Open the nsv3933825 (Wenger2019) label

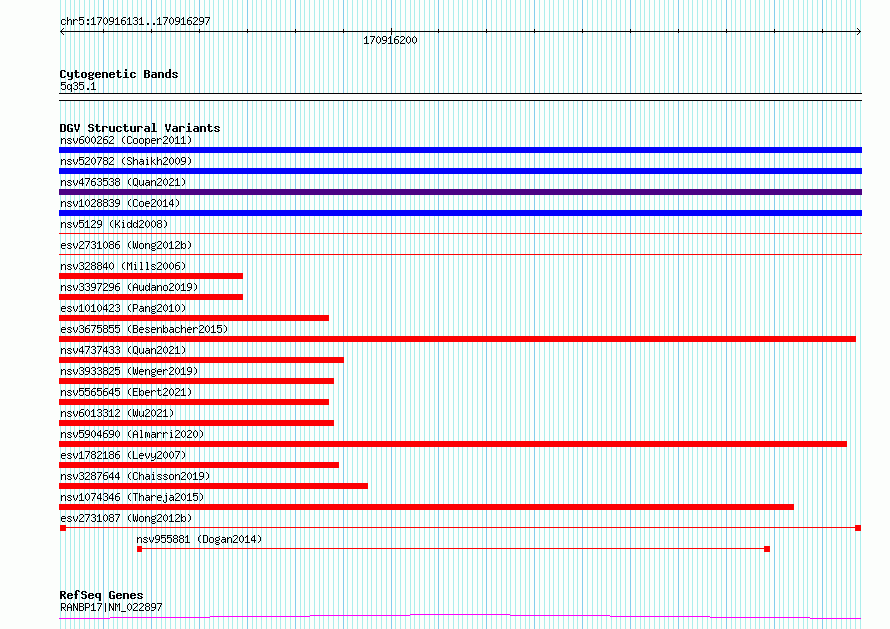[129, 371]
